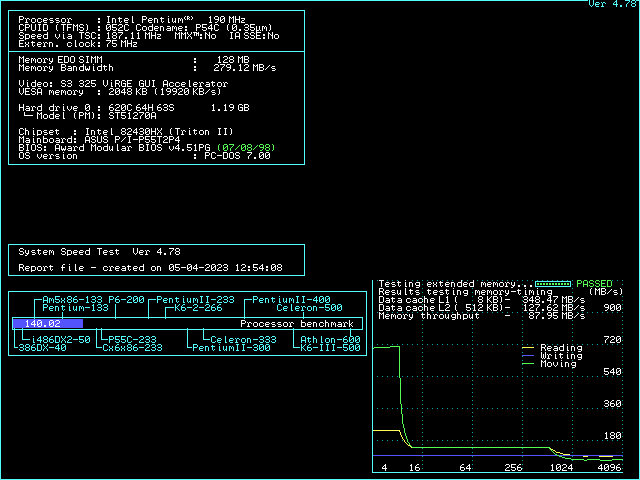Click the PentiumII-400 benchmark marker label
Screen dimensions: 640x480
pos(290,300)
